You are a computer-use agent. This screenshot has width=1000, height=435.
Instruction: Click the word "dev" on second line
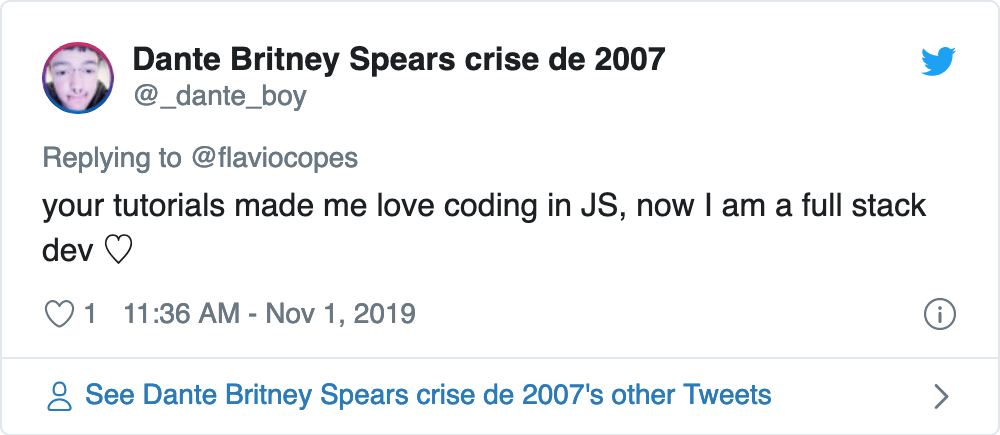click(68, 251)
